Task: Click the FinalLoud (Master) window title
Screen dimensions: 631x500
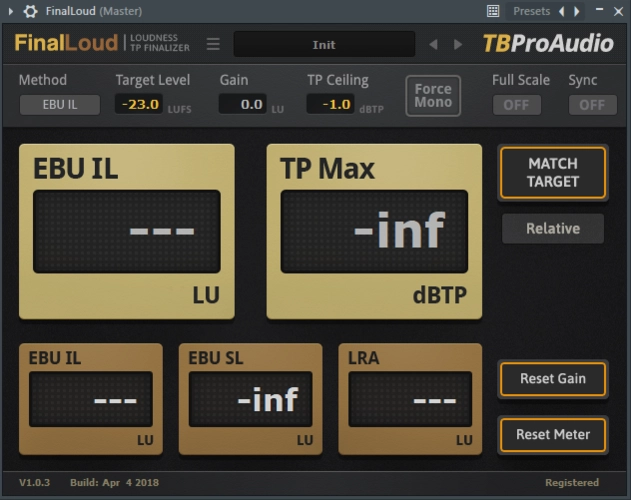Action: [x=94, y=11]
